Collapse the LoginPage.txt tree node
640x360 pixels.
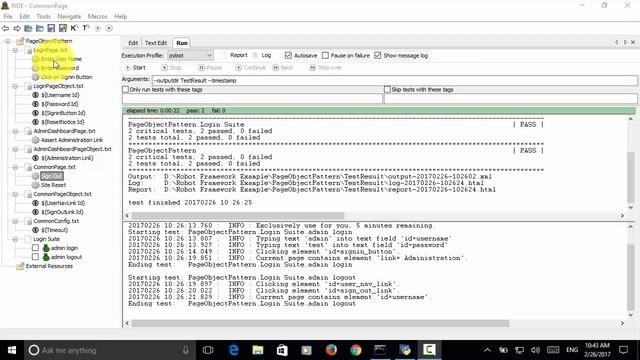tap(16, 50)
